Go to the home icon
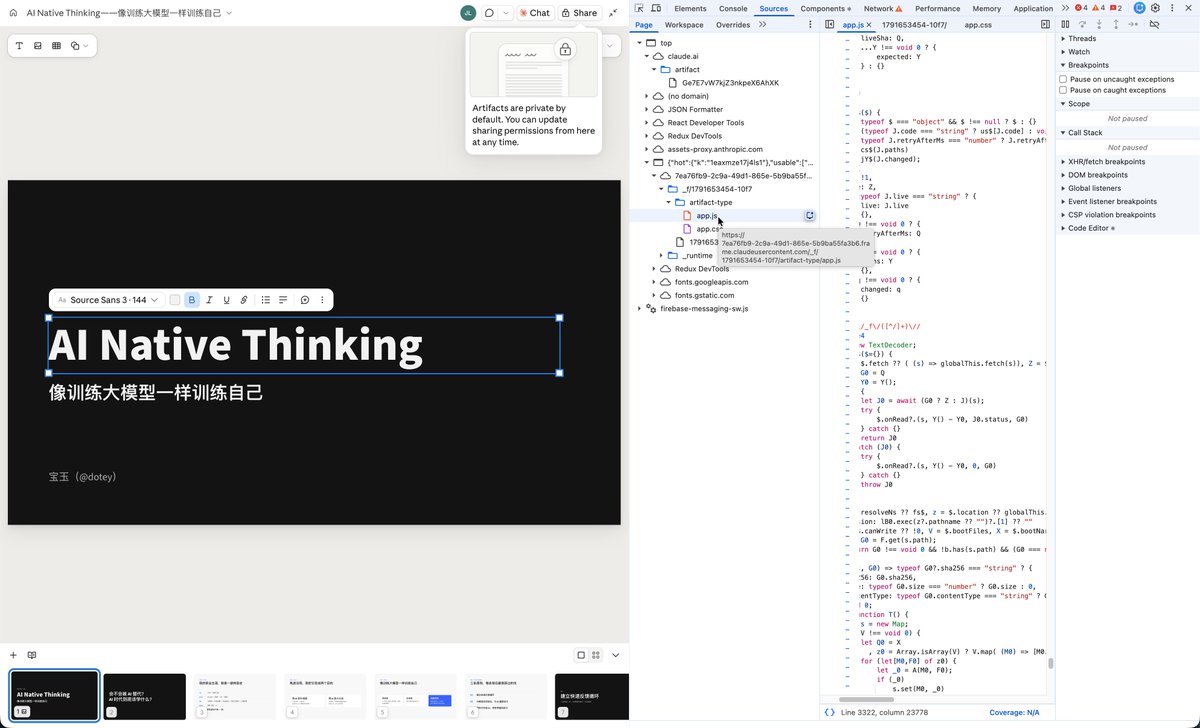 click(13, 13)
